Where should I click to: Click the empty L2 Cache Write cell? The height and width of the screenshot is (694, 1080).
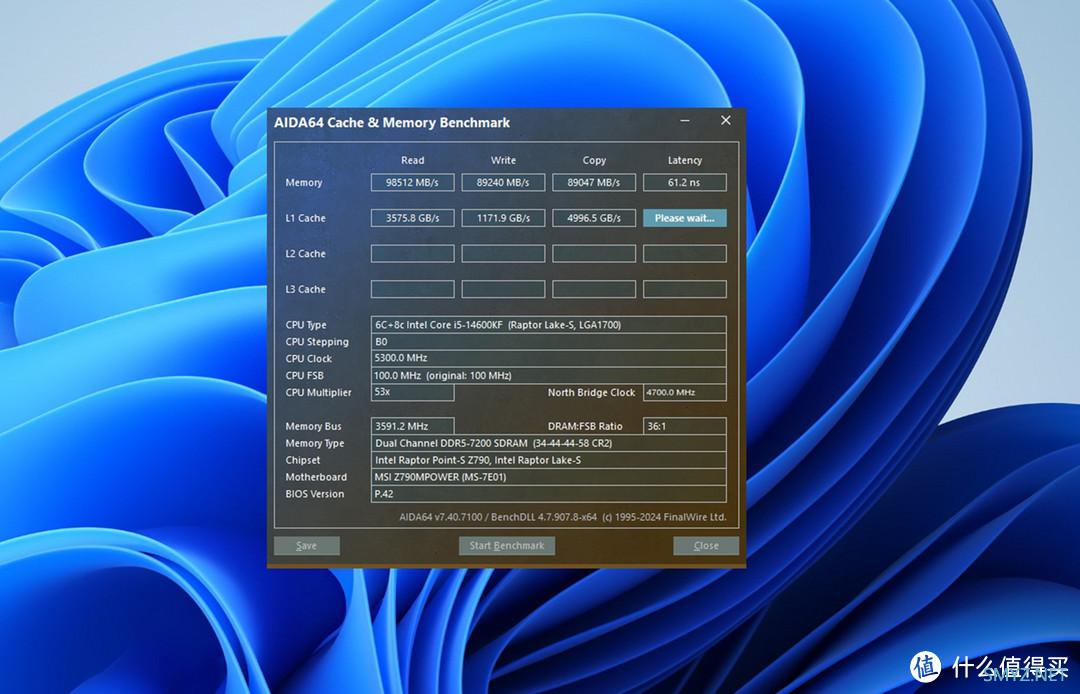pos(503,253)
